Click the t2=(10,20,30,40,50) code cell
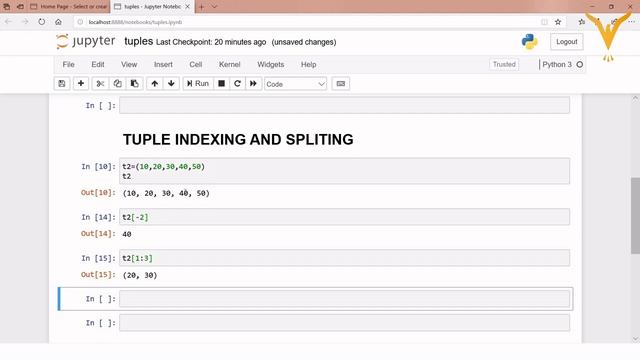Viewport: 640px width, 360px height. pos(344,171)
